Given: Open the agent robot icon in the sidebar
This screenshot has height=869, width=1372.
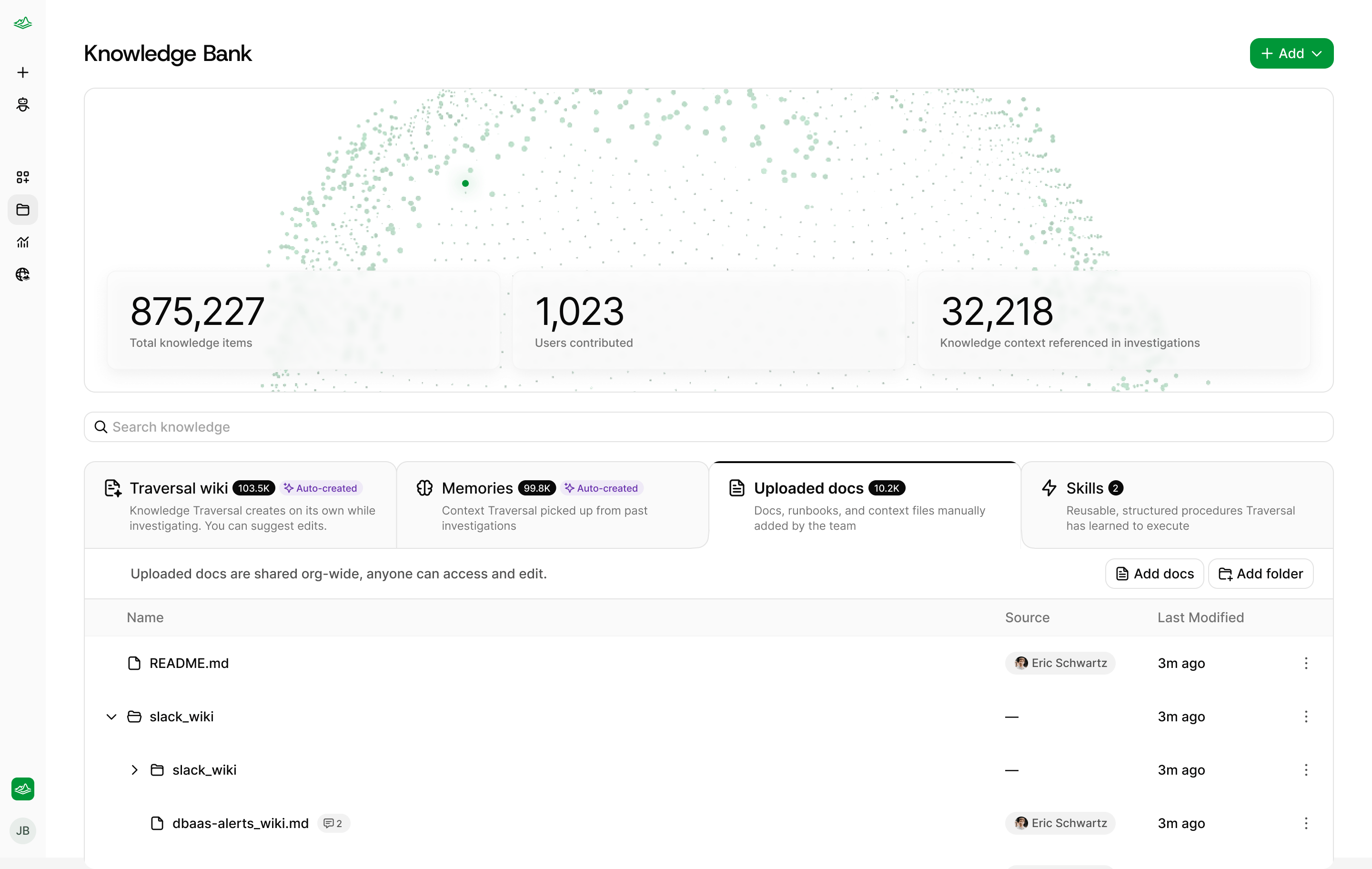Looking at the screenshot, I should (x=23, y=104).
